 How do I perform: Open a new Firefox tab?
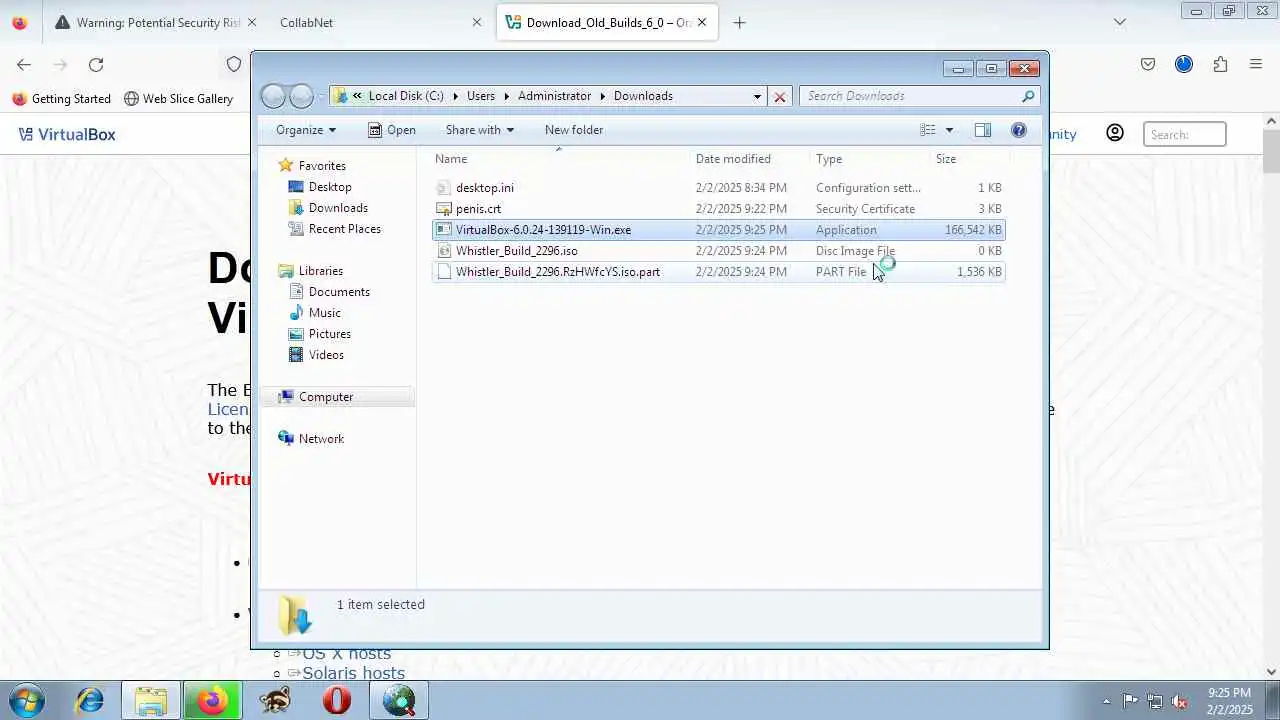(739, 22)
